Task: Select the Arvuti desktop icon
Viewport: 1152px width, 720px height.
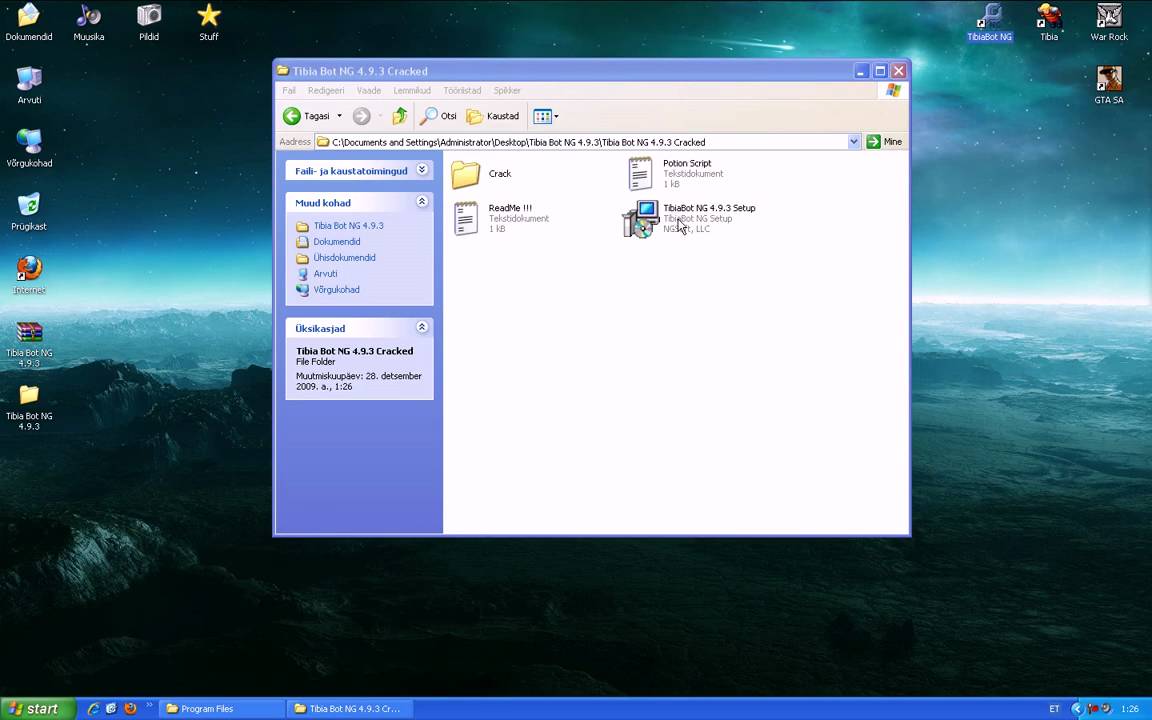Action: point(29,85)
